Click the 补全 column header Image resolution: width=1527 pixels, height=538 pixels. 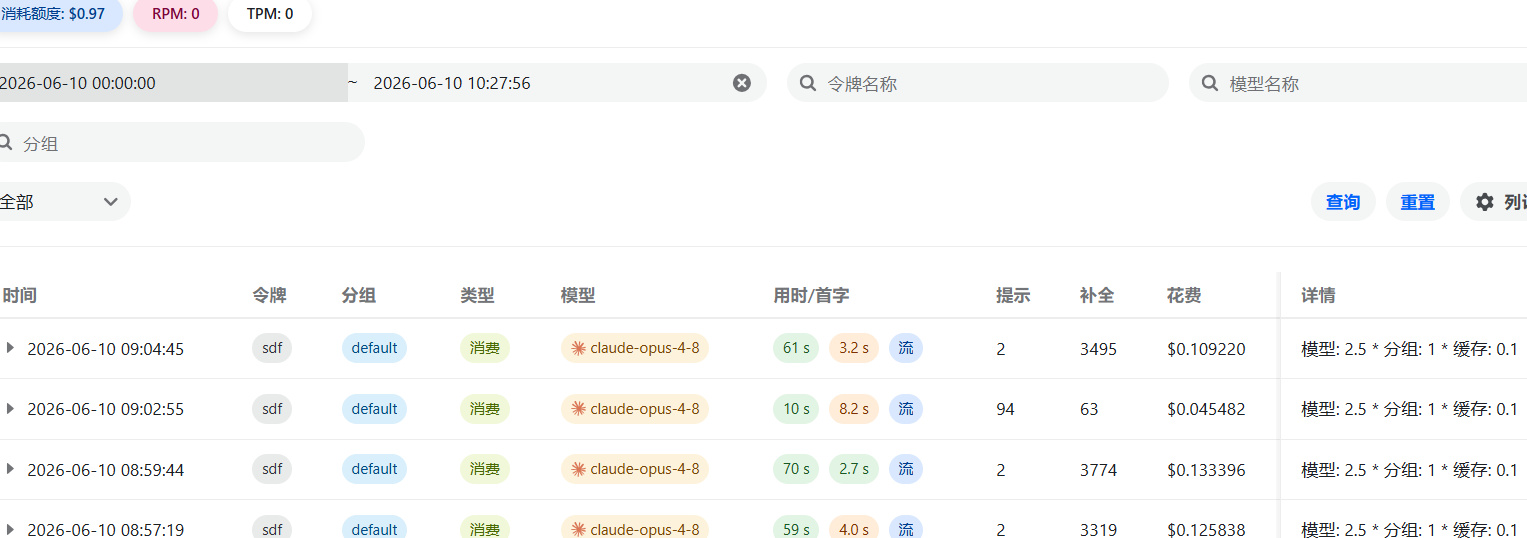tap(1097, 296)
